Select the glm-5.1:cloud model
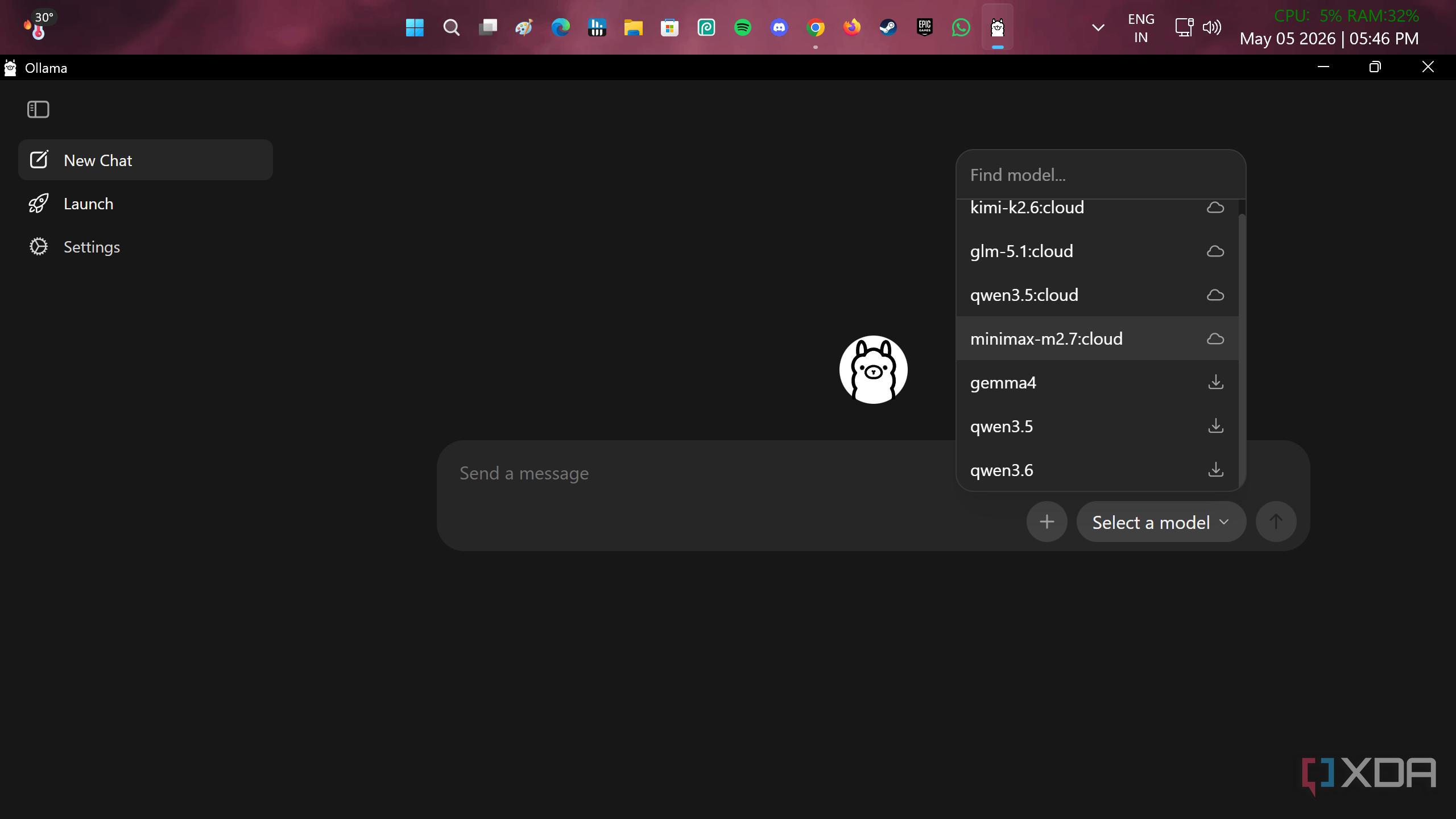The image size is (1456, 819). [1098, 251]
